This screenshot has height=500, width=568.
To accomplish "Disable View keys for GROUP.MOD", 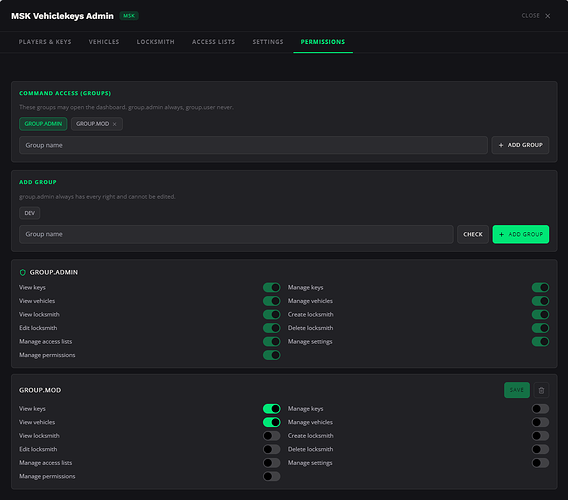I will tap(272, 409).
